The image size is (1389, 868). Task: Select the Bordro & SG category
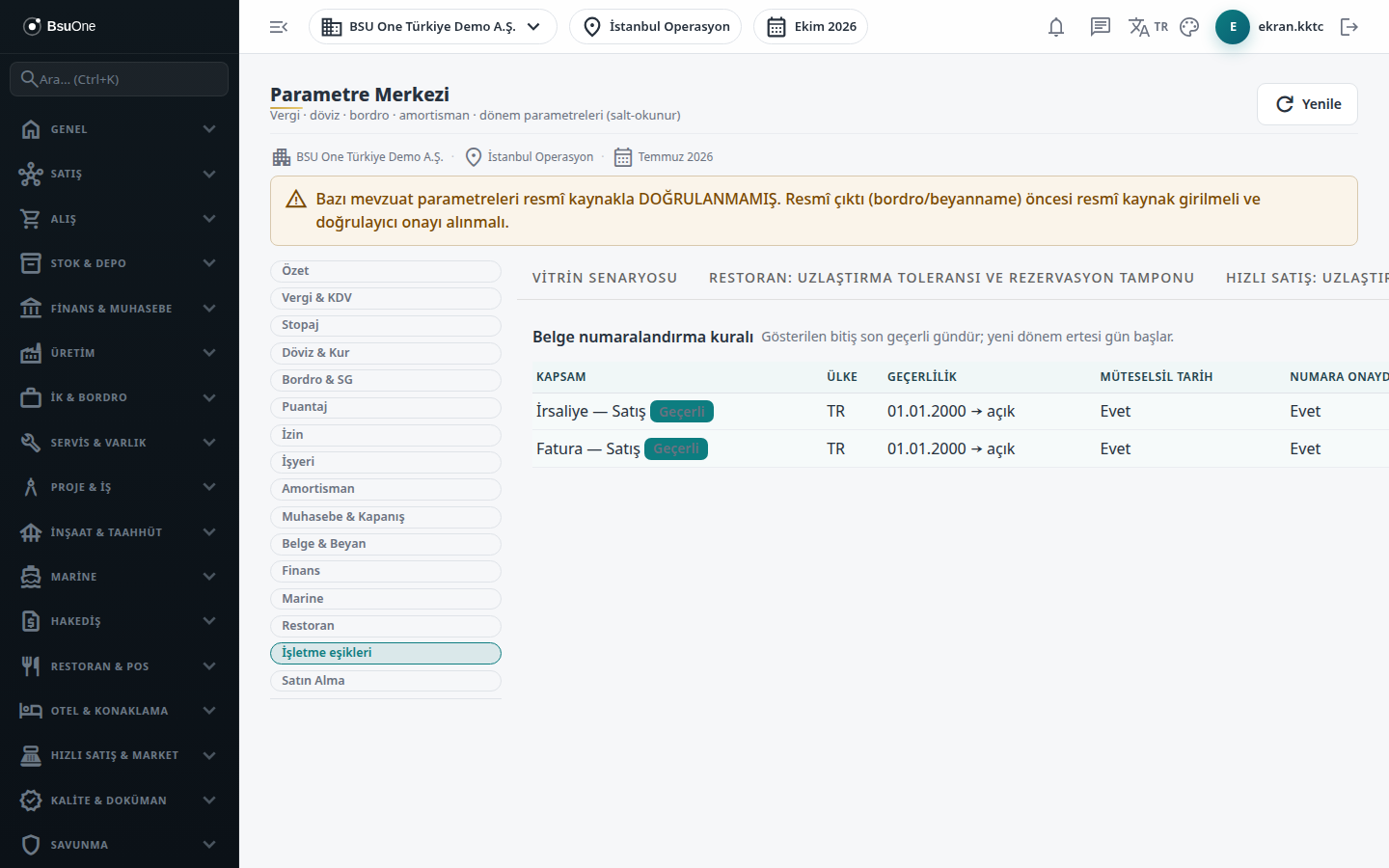(386, 380)
